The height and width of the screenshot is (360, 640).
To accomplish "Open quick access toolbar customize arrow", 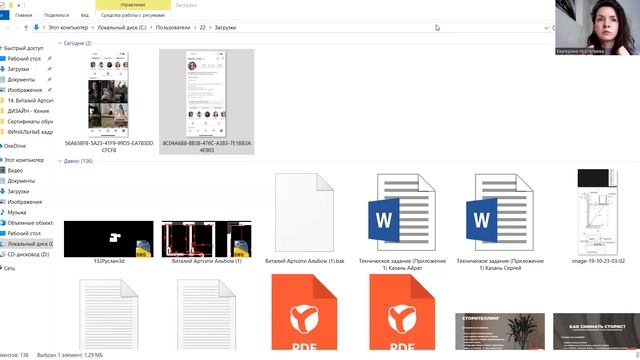I will [x=19, y=5].
